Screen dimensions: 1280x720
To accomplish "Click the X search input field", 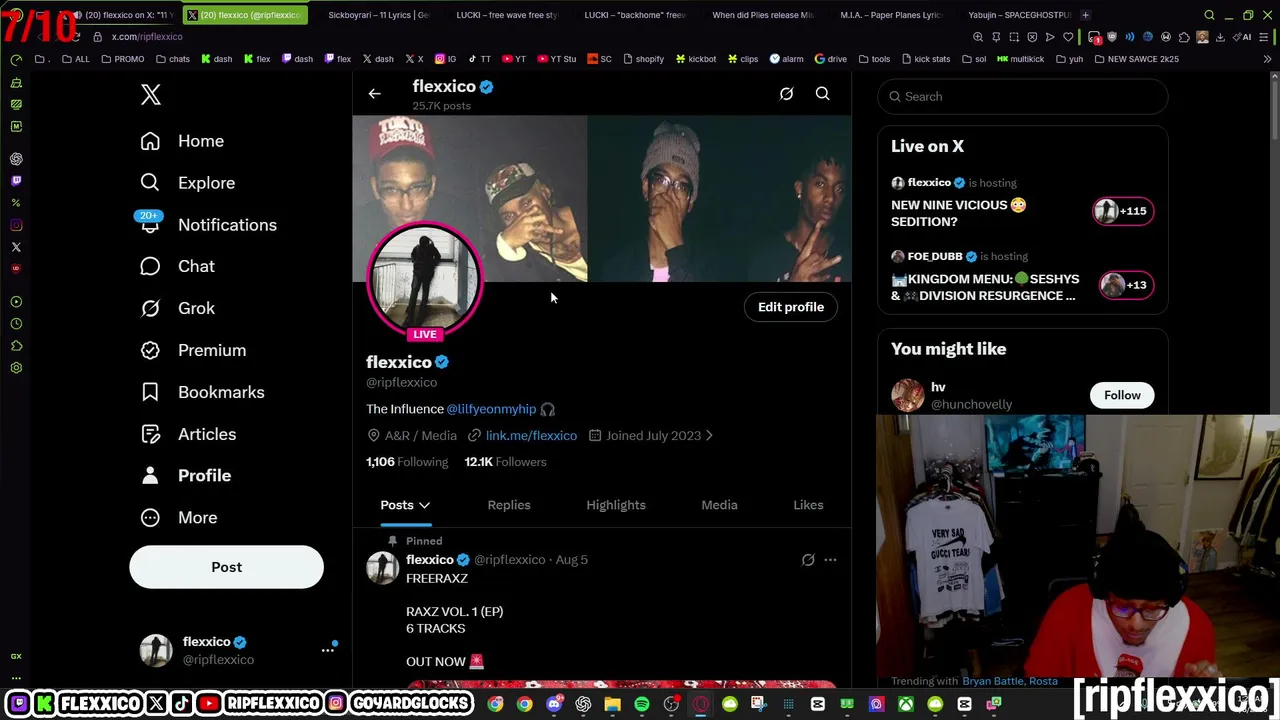I will pos(1022,96).
